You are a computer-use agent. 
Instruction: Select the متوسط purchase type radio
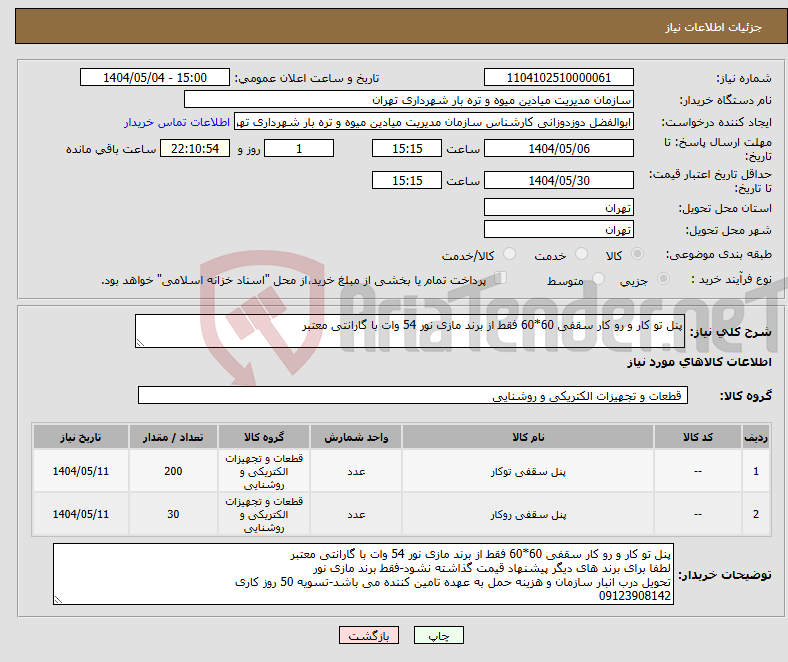coord(598,278)
